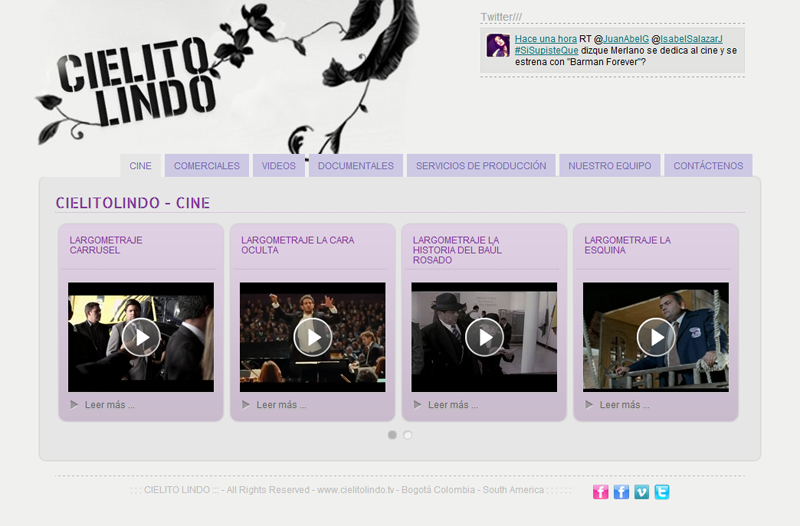Switch to the second carousel page dot

coord(407,435)
